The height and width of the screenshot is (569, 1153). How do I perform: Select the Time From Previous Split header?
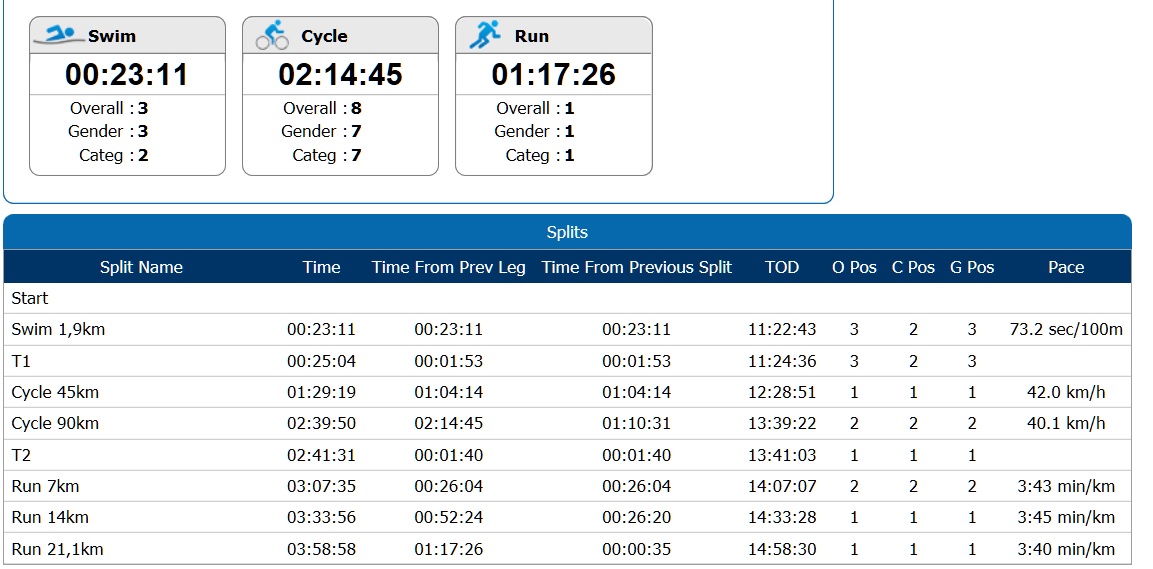(637, 267)
